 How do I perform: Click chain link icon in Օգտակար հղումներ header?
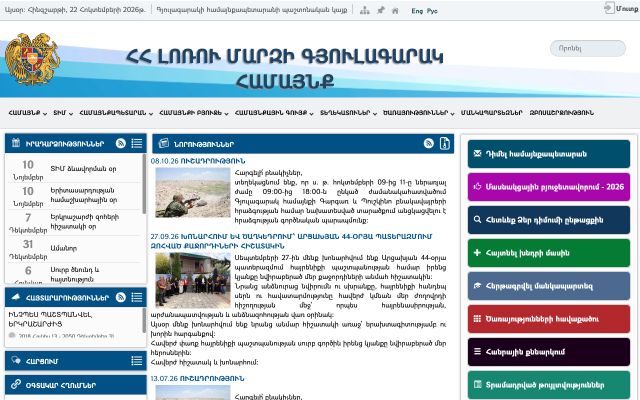click(16, 384)
